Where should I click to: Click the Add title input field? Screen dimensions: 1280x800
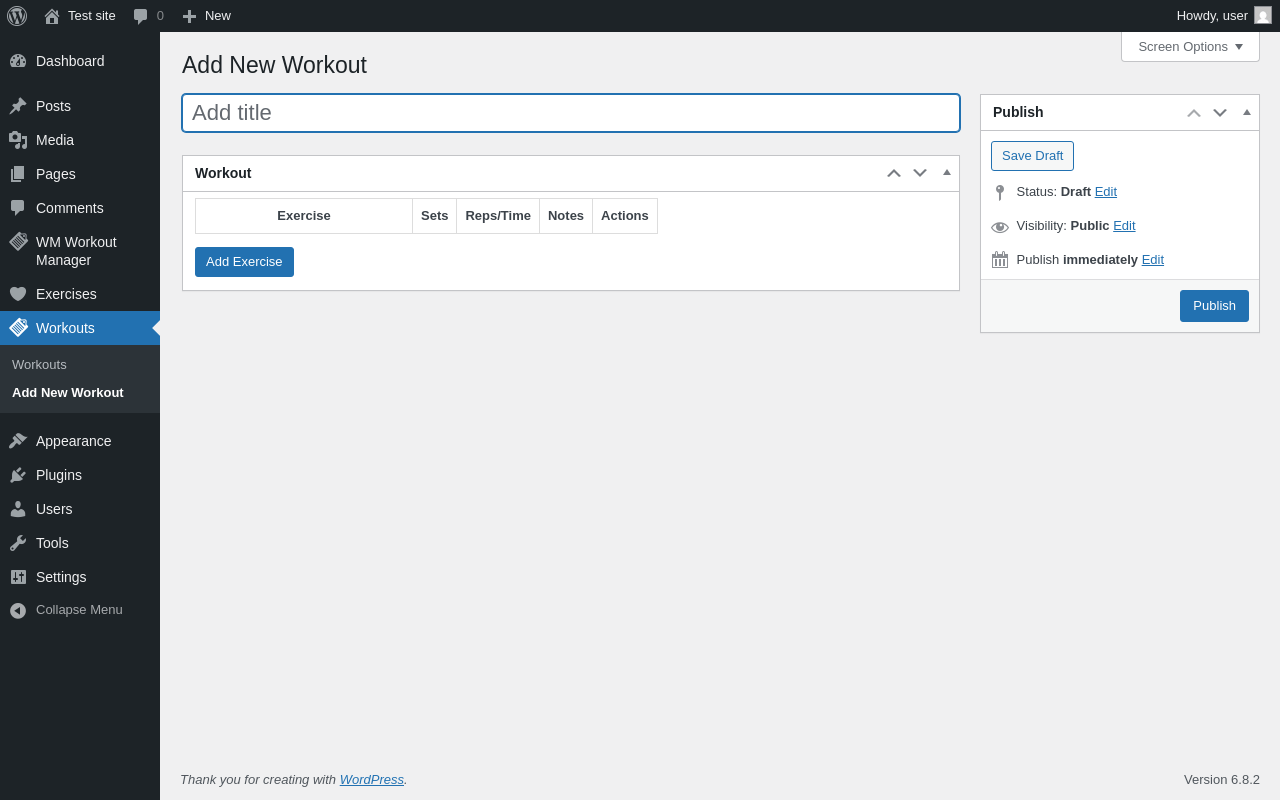[571, 113]
